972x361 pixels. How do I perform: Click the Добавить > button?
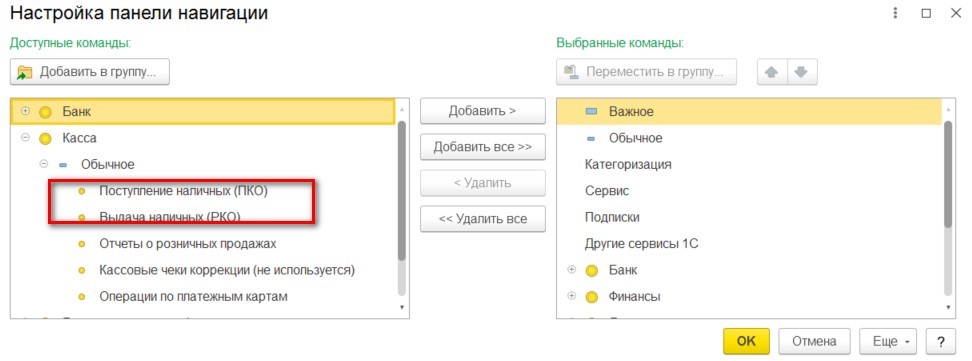click(483, 111)
